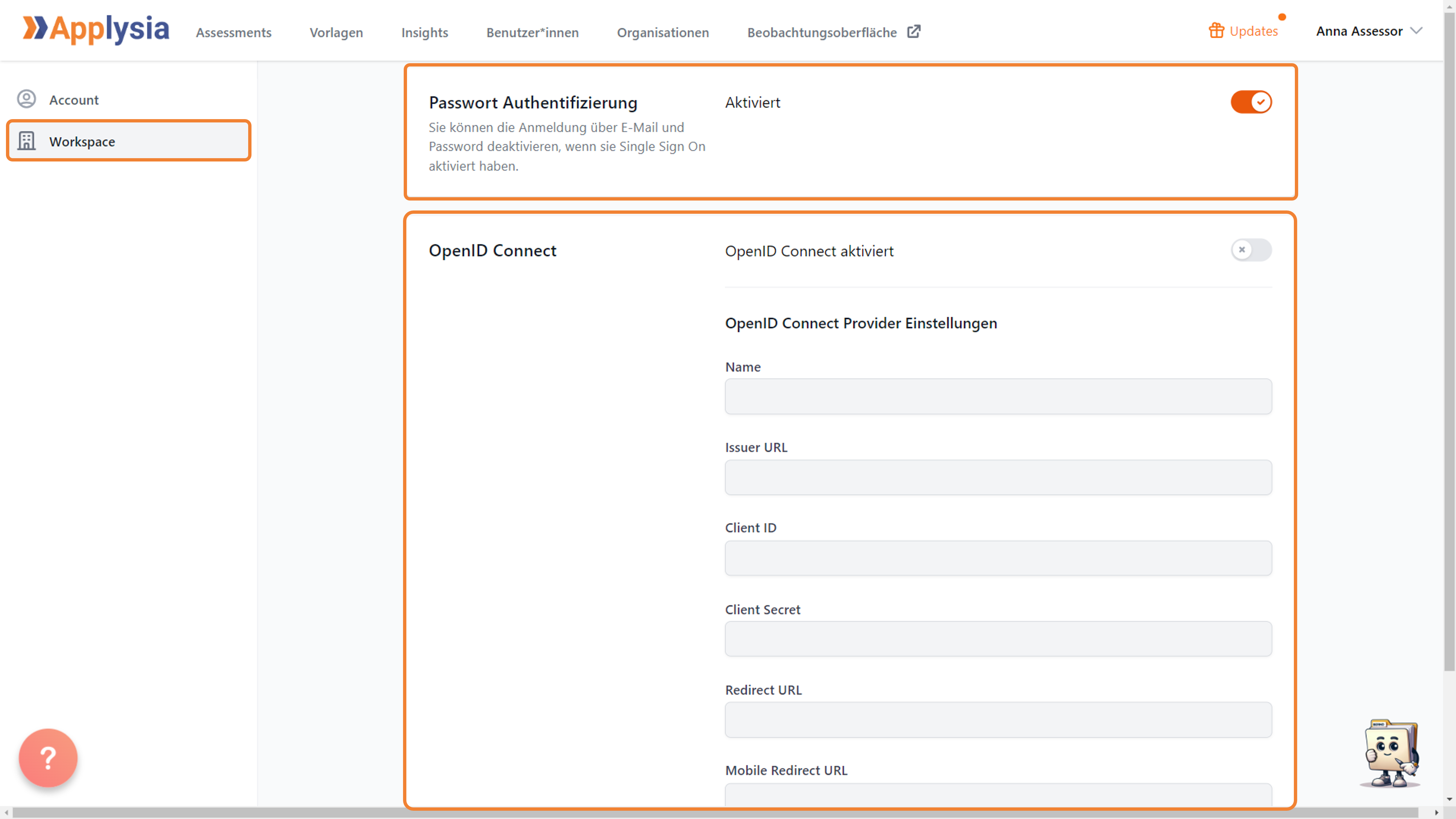This screenshot has height=819, width=1456.
Task: Click the OpenID Connect Provider Einstellungen heading
Action: 861,323
